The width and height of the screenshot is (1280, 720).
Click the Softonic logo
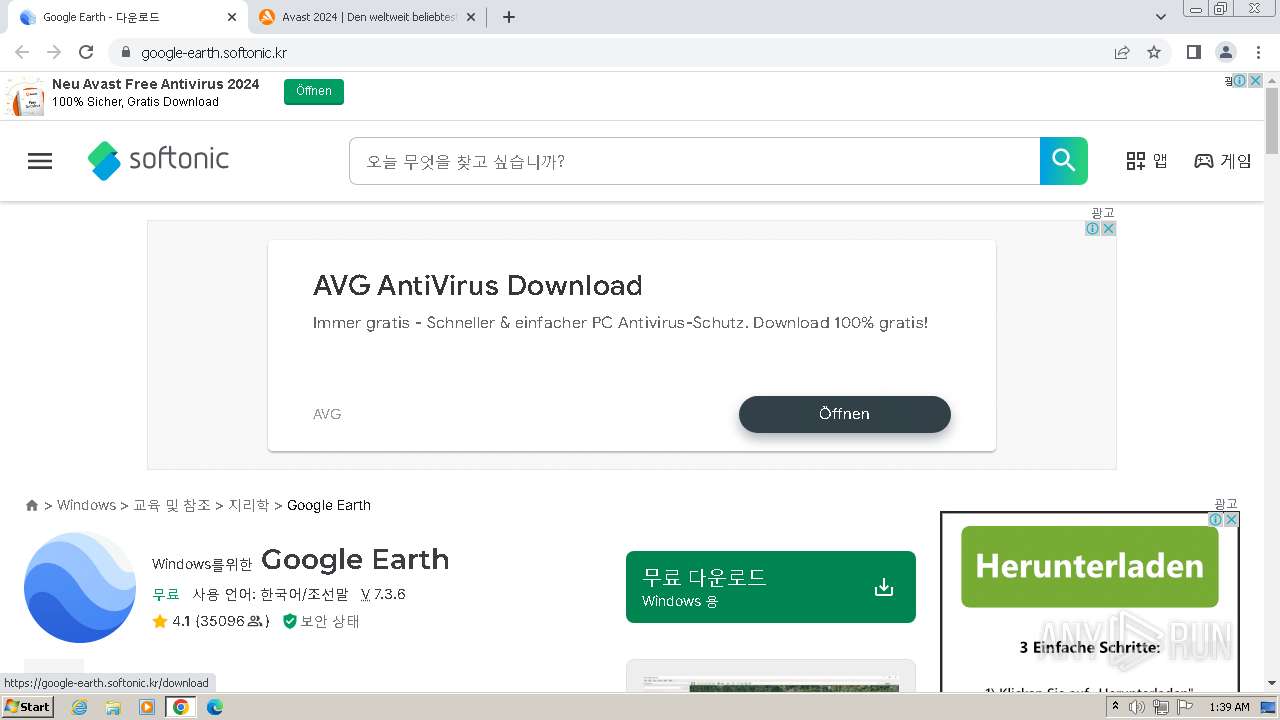coord(158,160)
